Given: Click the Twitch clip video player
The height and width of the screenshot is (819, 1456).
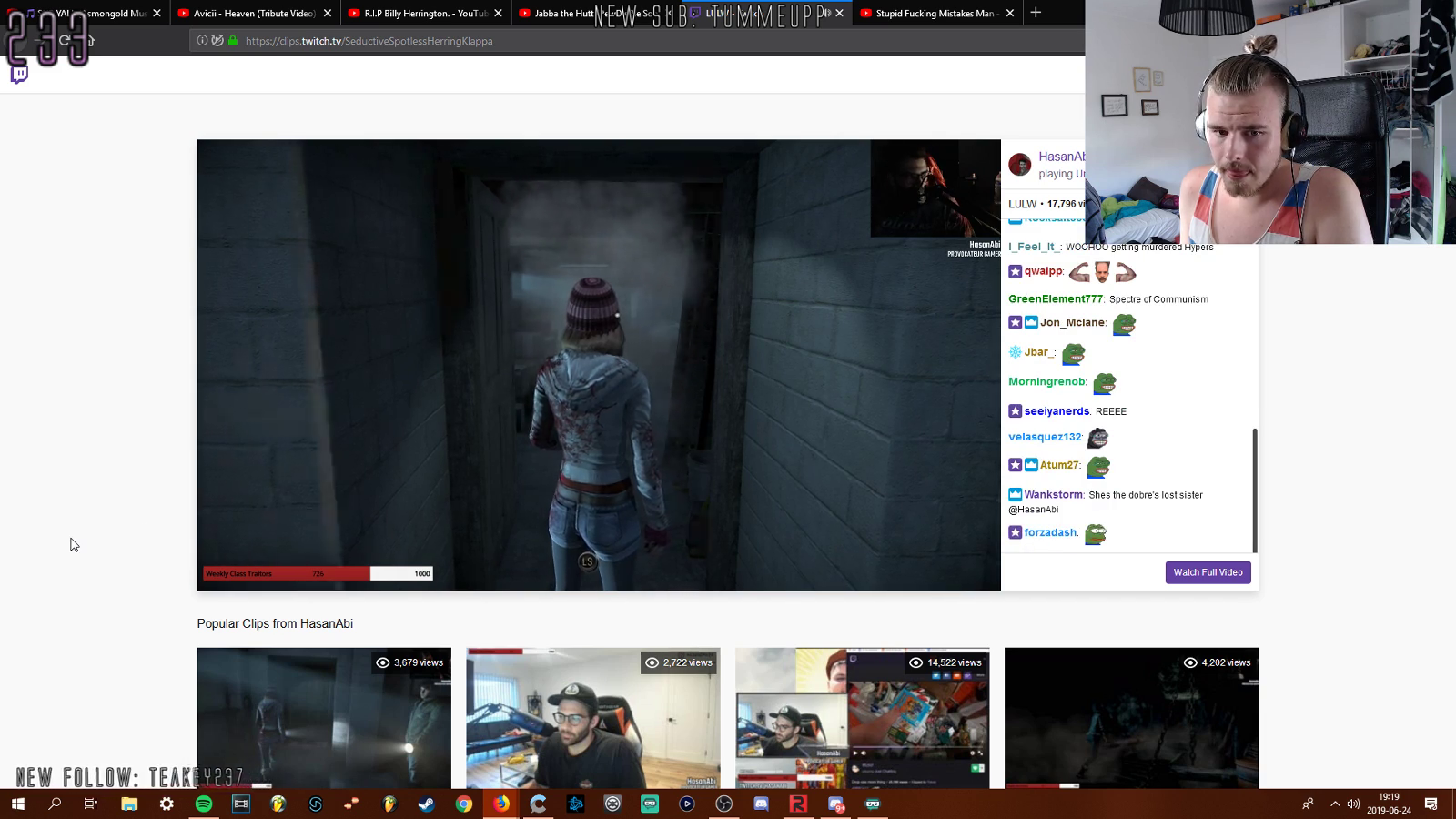Looking at the screenshot, I should [x=599, y=365].
